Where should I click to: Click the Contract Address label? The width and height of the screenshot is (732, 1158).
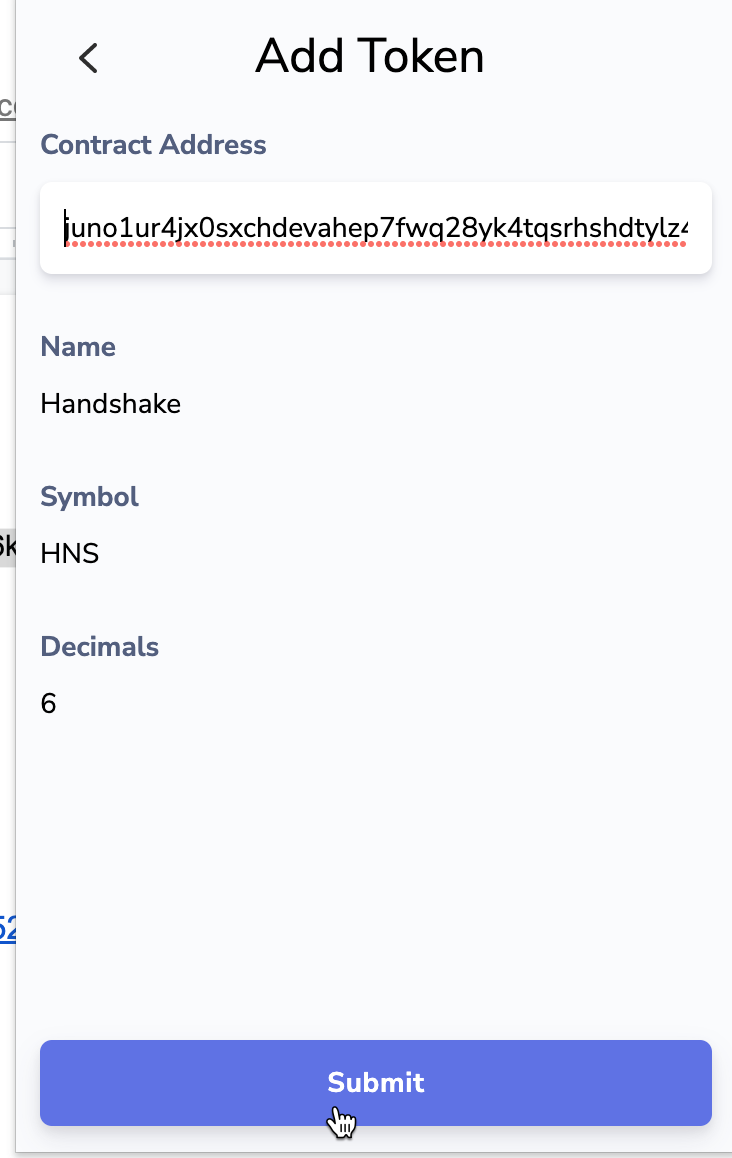coord(153,145)
